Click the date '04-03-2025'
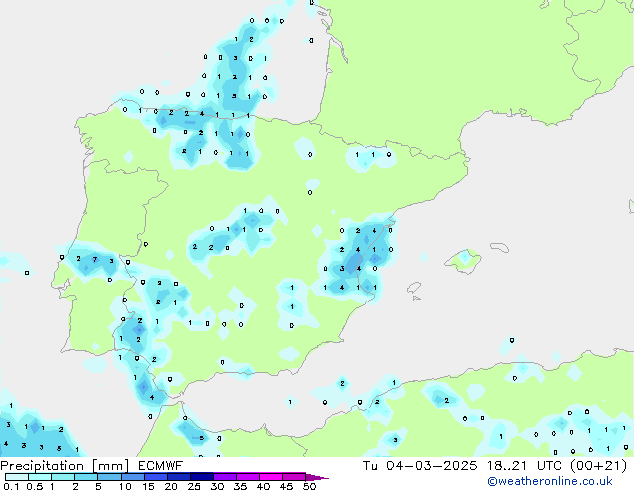This screenshot has height=490, width=634. coord(432,466)
